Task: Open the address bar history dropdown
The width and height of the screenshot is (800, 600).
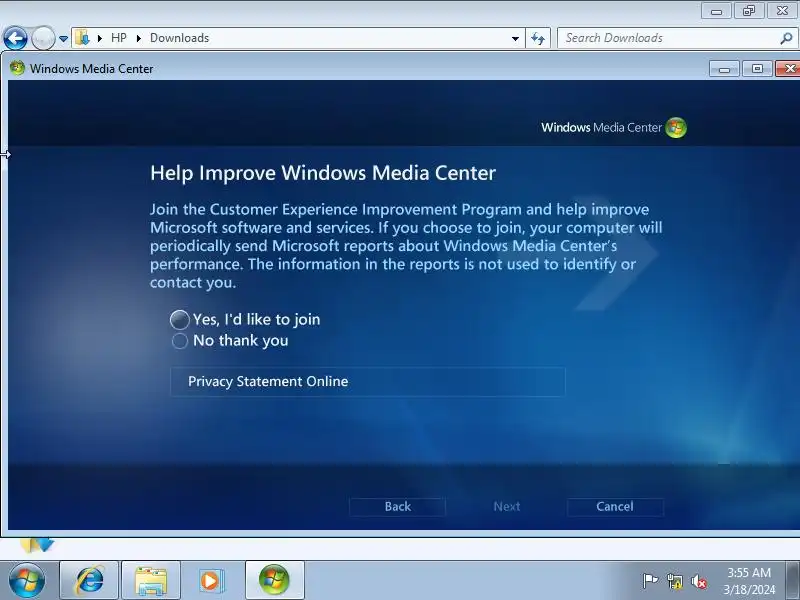Action: tap(515, 39)
